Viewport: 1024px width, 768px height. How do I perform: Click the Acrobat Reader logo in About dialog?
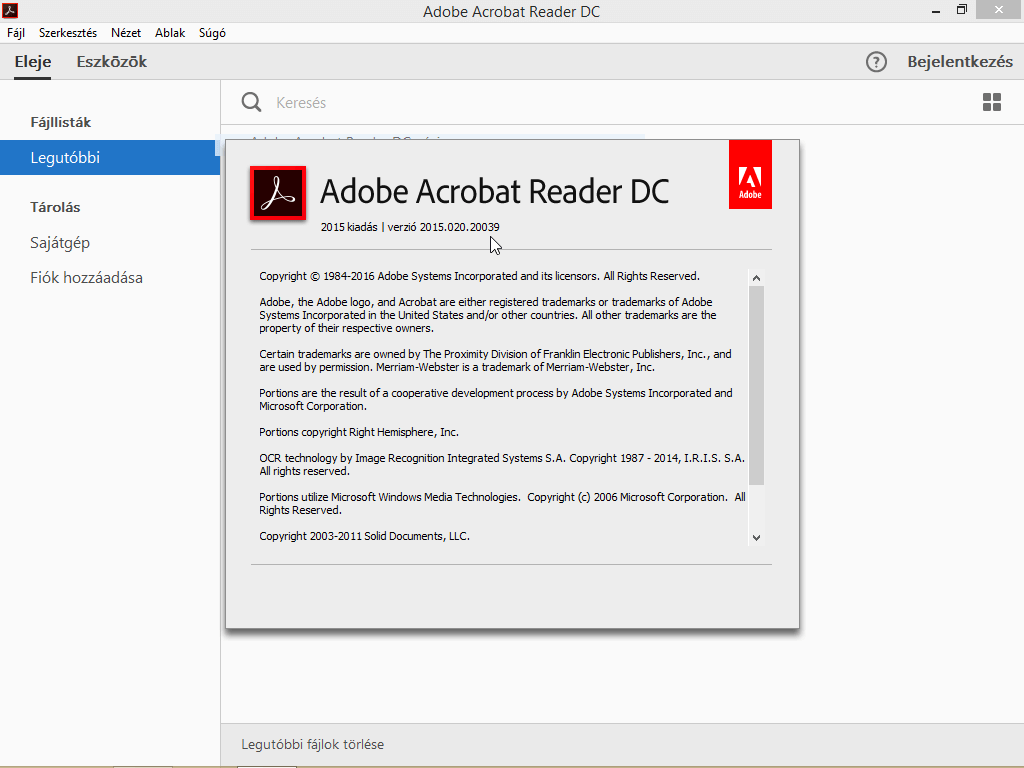click(278, 193)
